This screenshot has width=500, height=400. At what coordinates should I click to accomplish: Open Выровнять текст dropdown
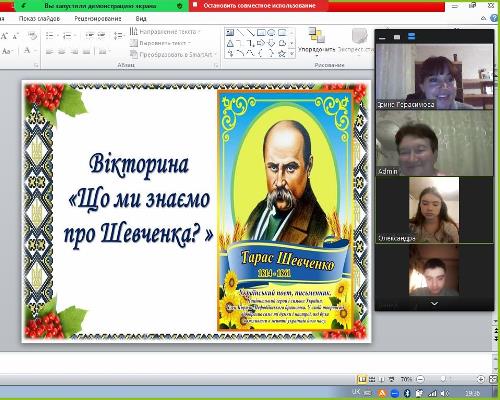(x=160, y=43)
